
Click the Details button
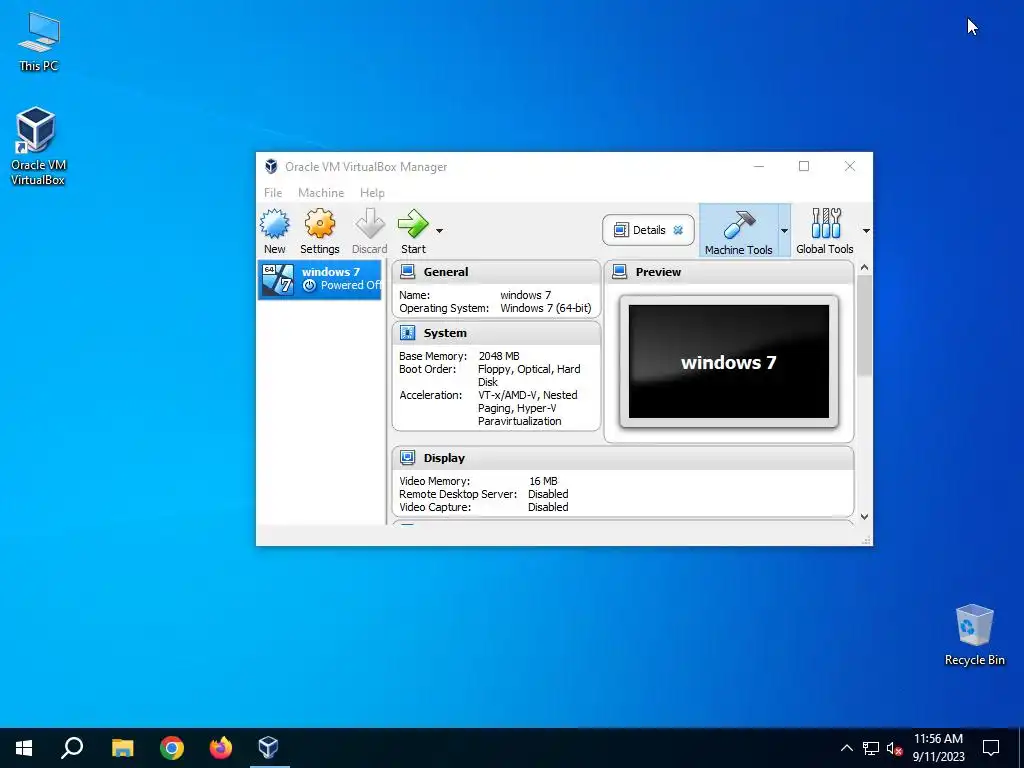click(648, 230)
